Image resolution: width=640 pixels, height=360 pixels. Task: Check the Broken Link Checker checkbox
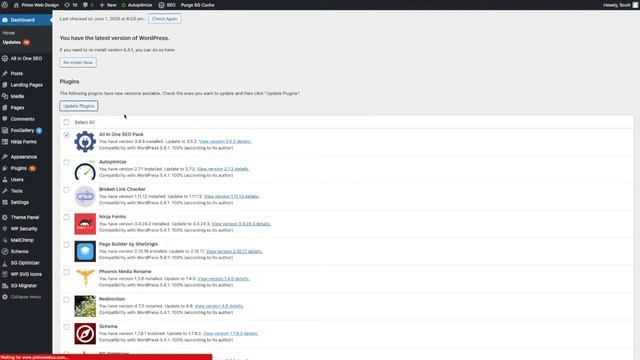(x=66, y=190)
